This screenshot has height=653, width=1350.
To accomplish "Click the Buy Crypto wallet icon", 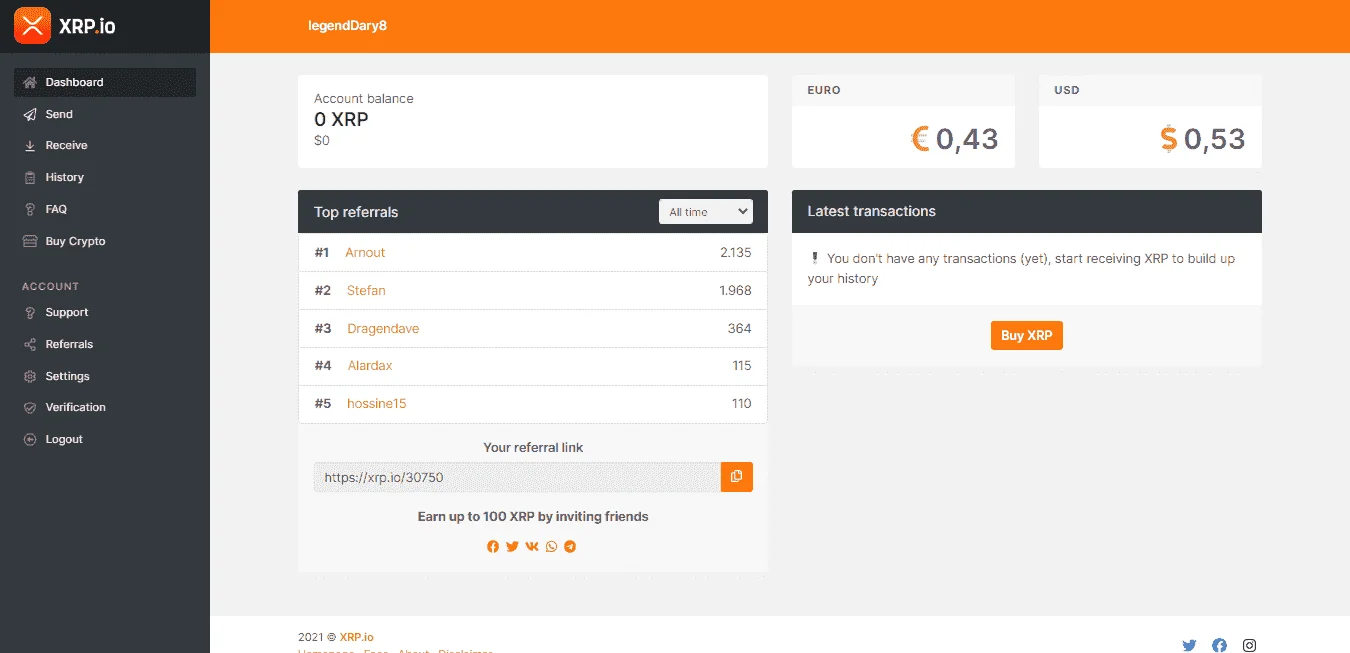I will 30,241.
